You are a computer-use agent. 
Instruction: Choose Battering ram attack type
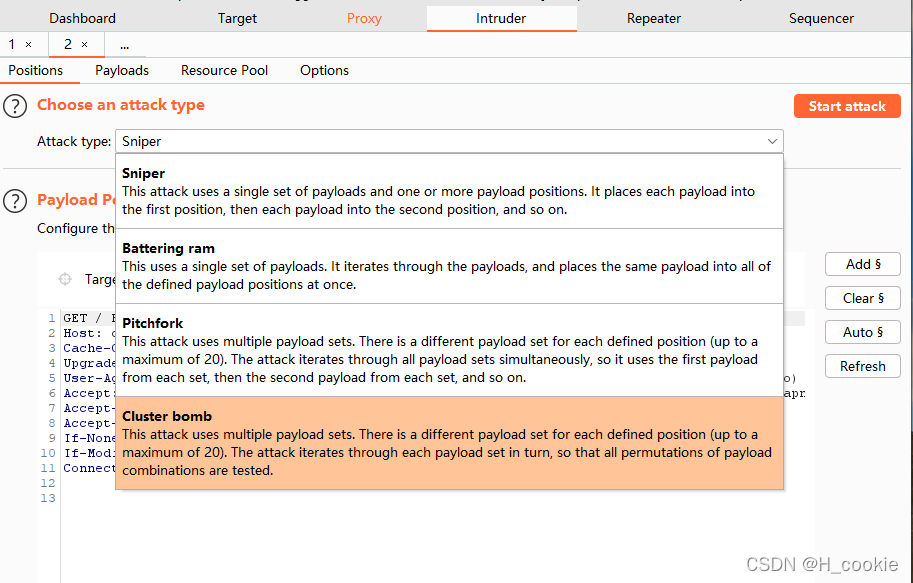click(450, 266)
